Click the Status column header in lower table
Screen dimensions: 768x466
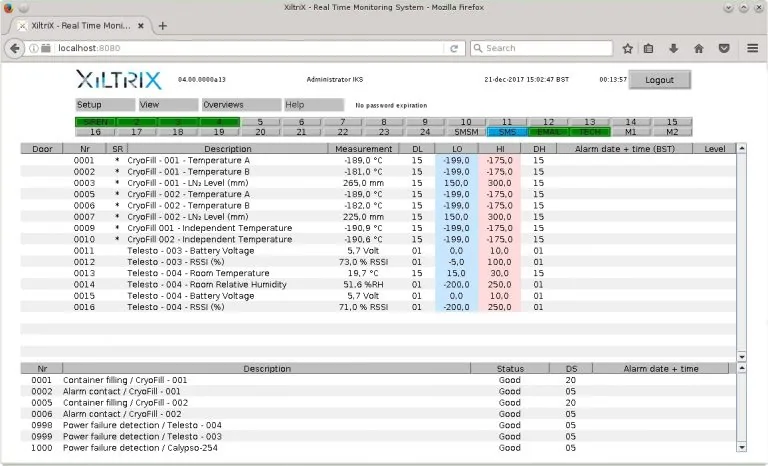(510, 368)
